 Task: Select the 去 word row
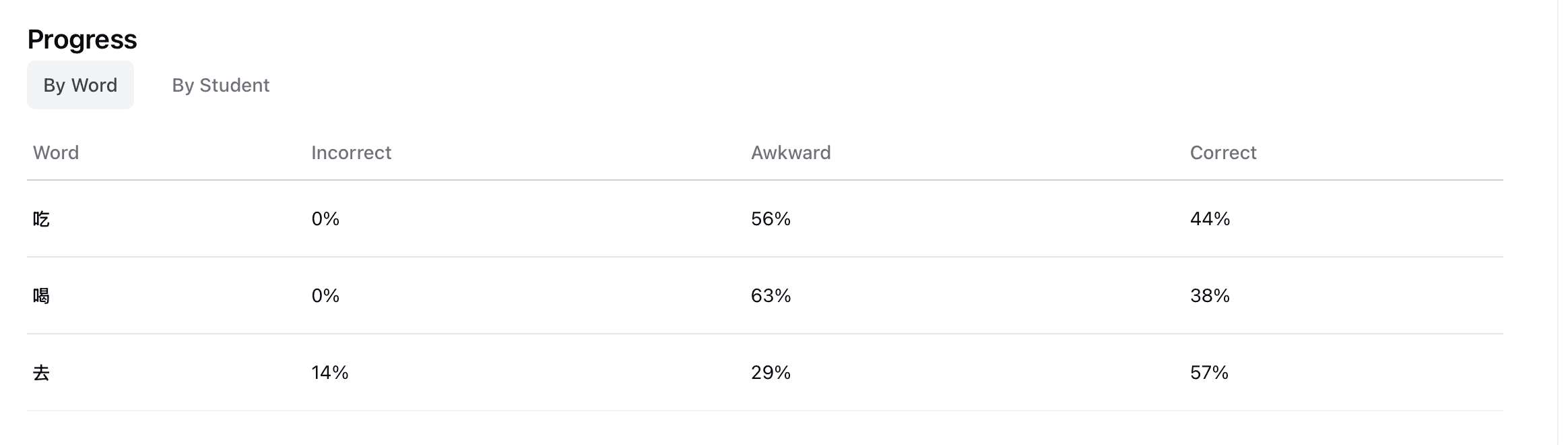tap(41, 373)
